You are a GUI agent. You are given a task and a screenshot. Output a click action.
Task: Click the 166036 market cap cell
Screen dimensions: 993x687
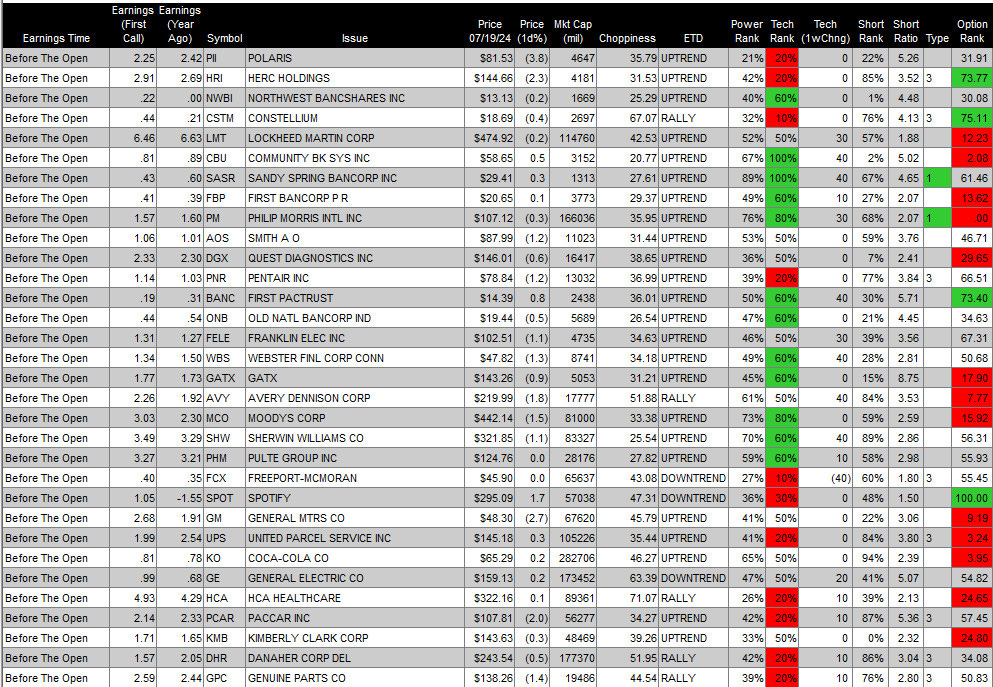pyautogui.click(x=572, y=218)
